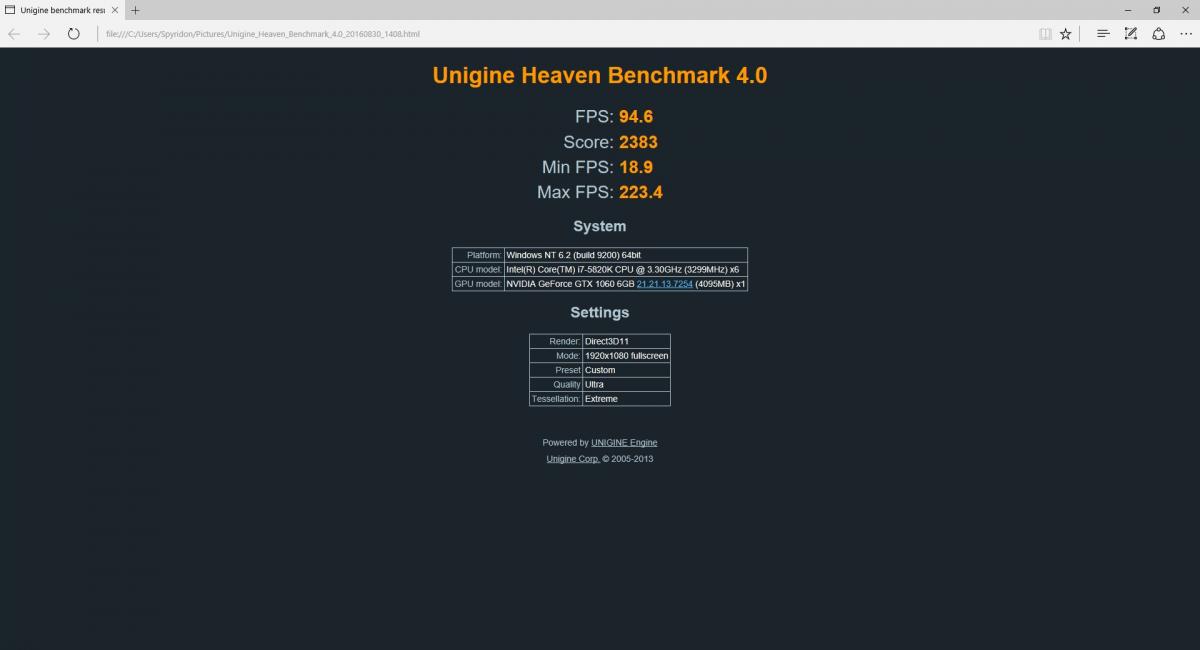Open the Share icon in toolbar
This screenshot has width=1200, height=650.
click(x=1158, y=34)
